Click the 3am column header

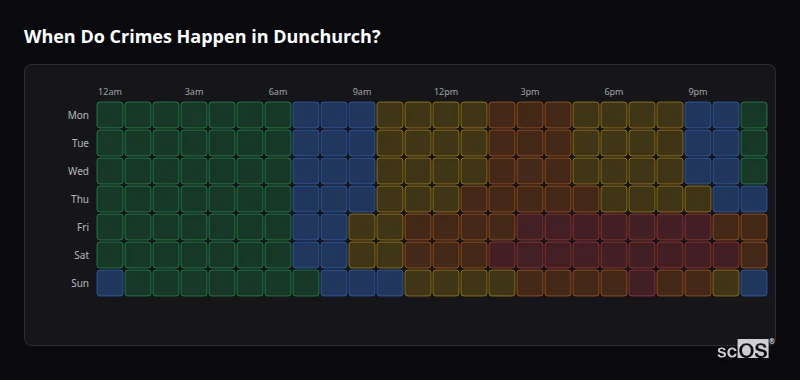point(194,92)
